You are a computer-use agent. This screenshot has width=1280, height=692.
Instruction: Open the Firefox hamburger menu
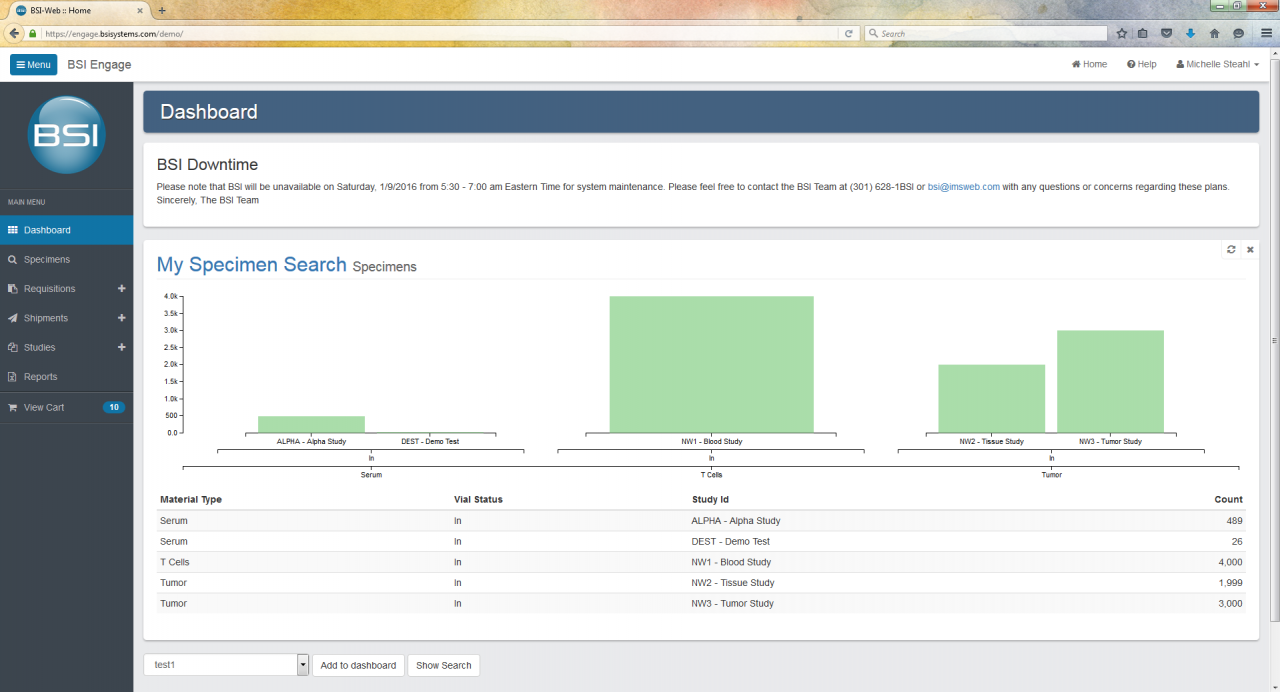1265,33
